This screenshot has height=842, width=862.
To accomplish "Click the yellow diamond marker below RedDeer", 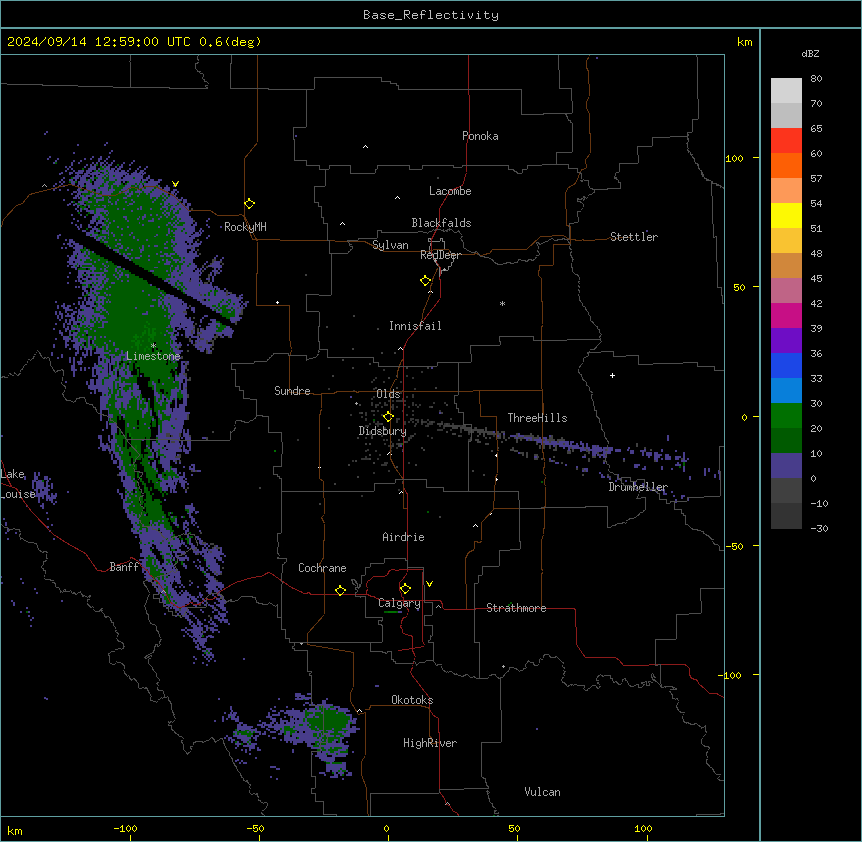I will [426, 281].
